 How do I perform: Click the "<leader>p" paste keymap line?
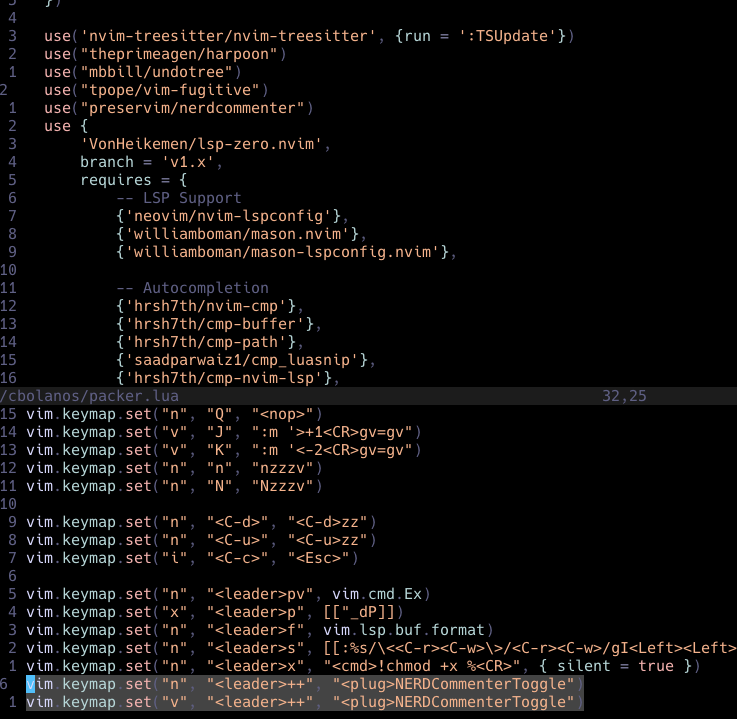coord(215,612)
